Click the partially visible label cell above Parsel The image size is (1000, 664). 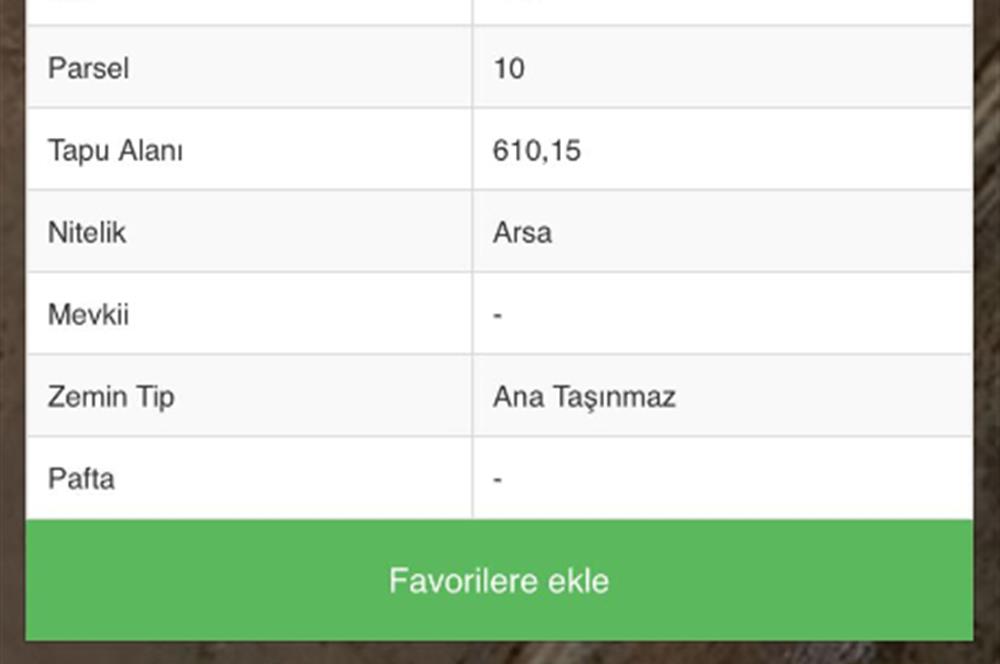pos(249,12)
